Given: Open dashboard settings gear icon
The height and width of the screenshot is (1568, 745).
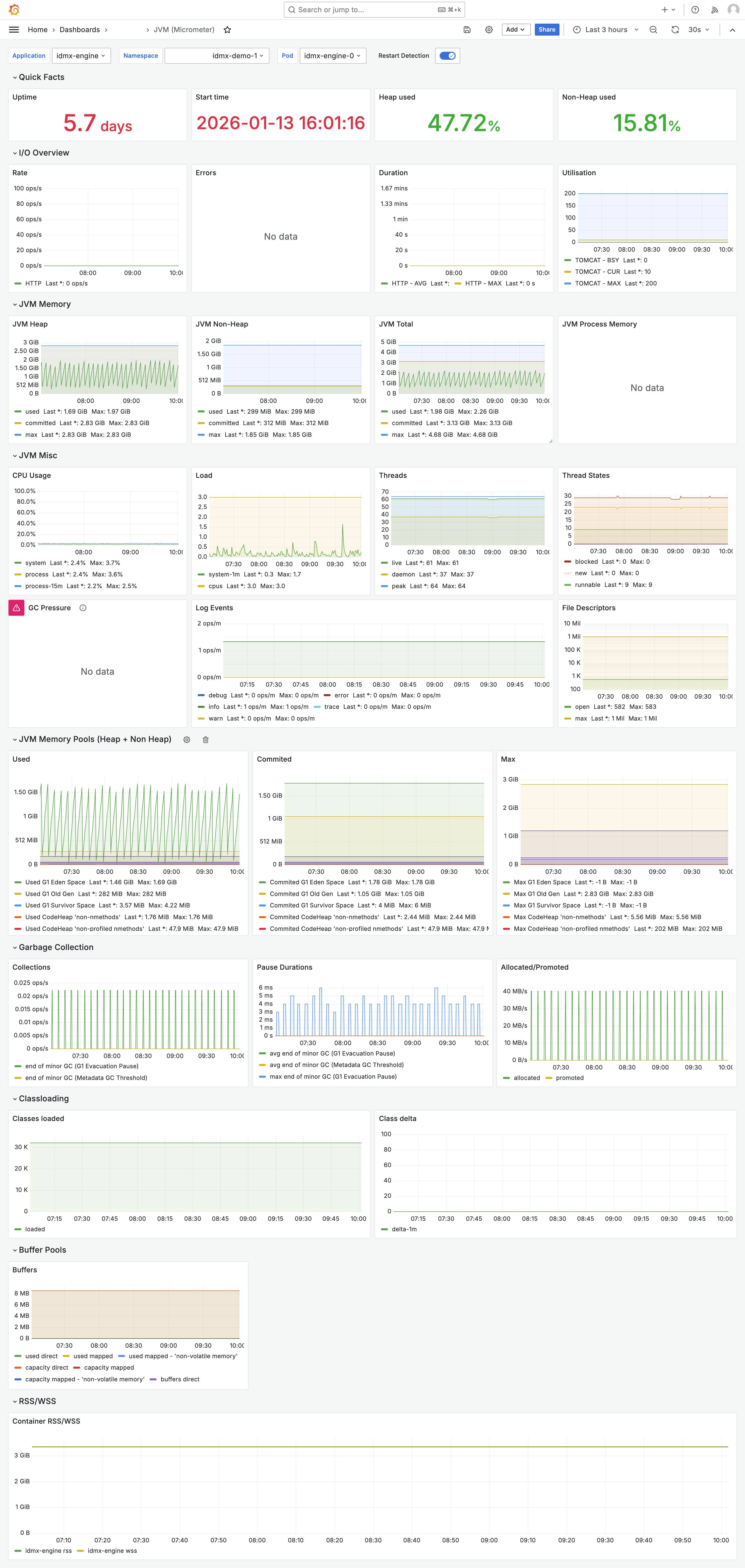Looking at the screenshot, I should [489, 30].
